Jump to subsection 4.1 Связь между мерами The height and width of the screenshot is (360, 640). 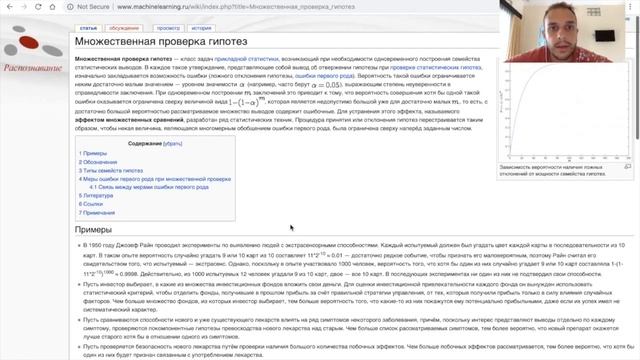point(149,187)
